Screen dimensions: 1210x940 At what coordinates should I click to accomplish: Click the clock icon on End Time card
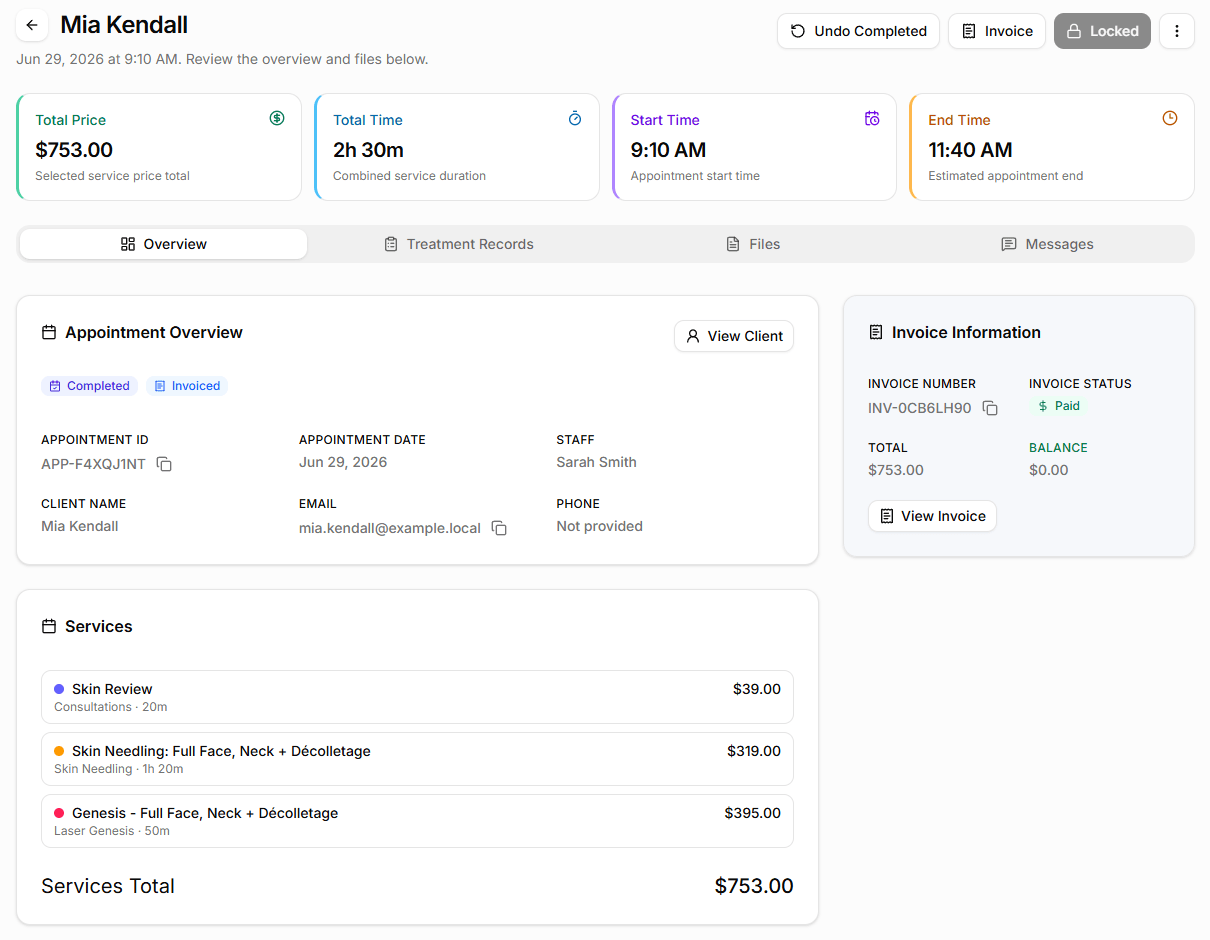click(1170, 118)
